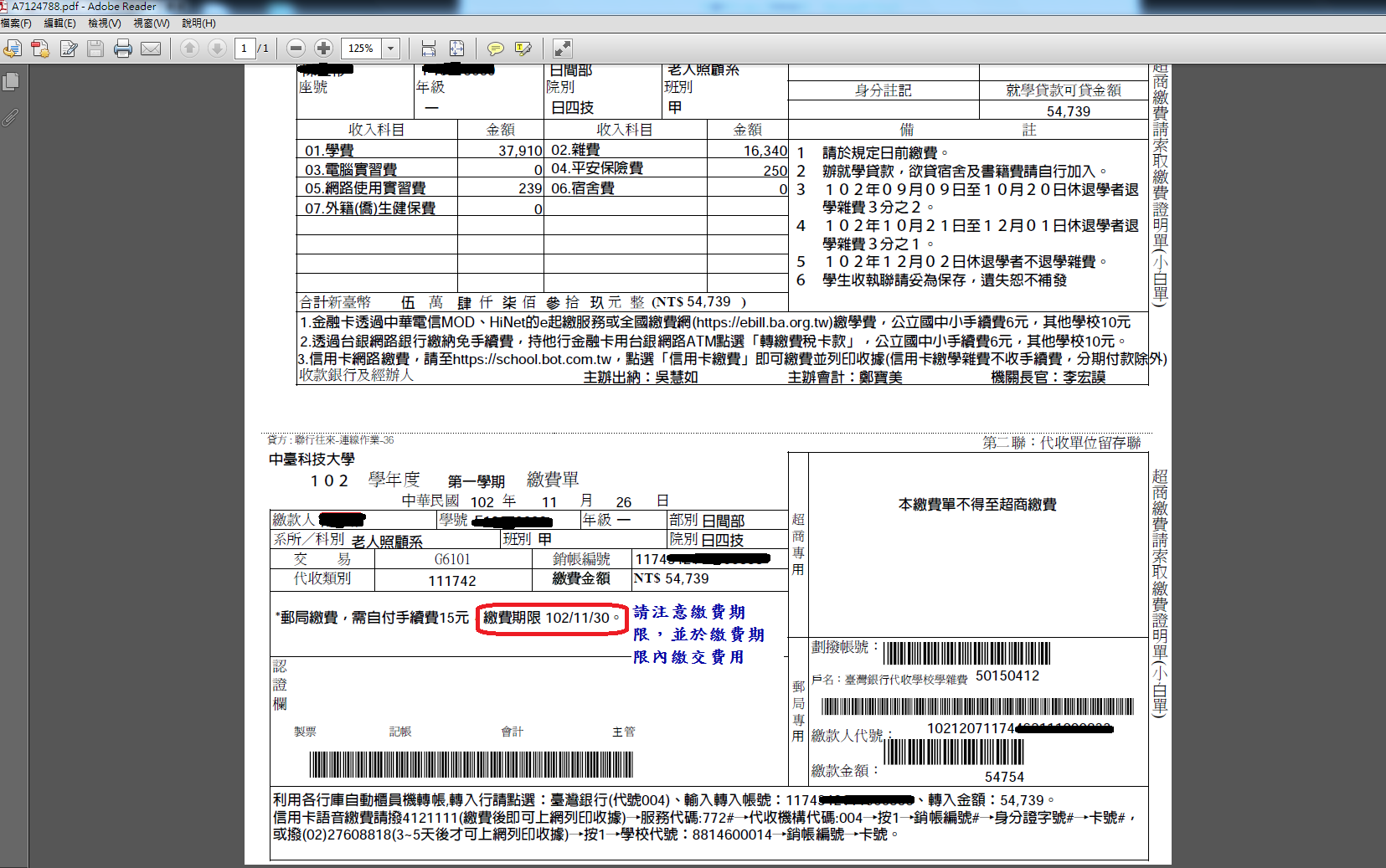1386x868 pixels.
Task: Click the 250 insurance fee amount
Action: coord(775,170)
